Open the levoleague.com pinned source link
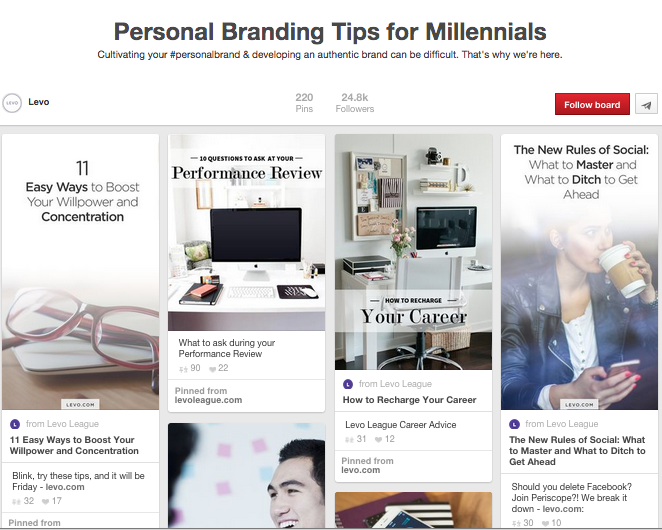 pos(208,400)
